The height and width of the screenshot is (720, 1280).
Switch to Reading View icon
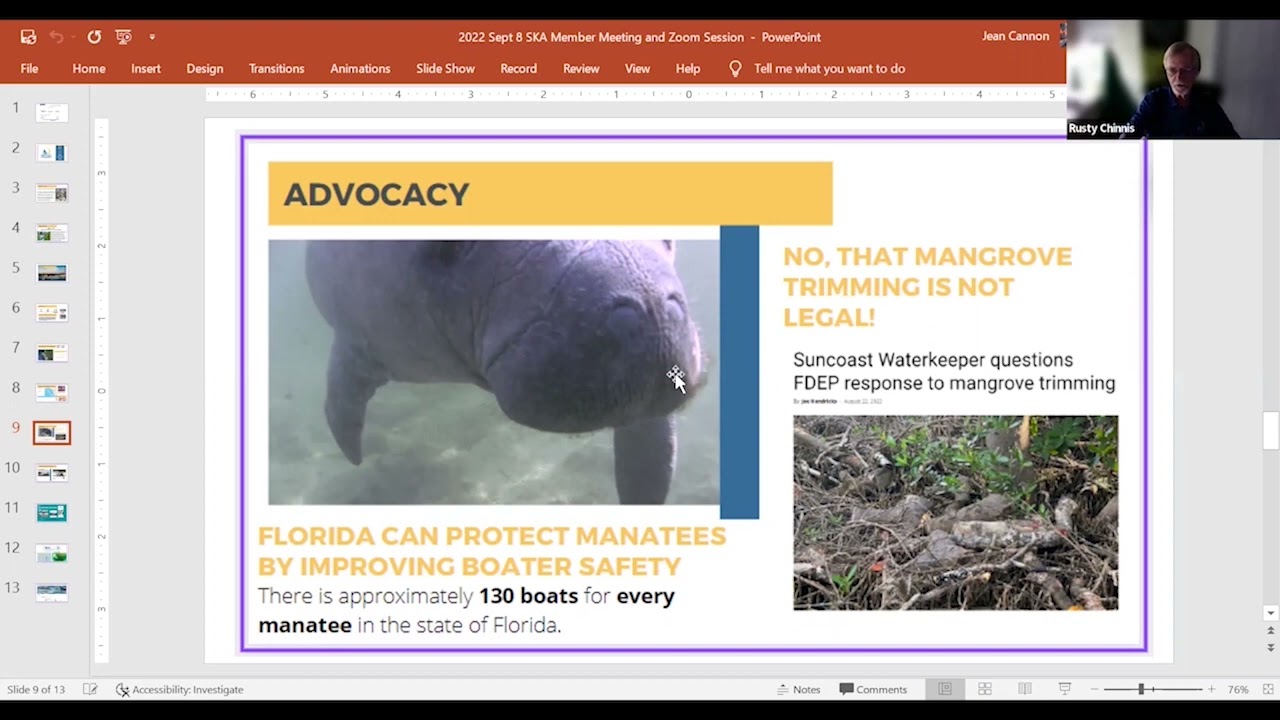click(1025, 689)
